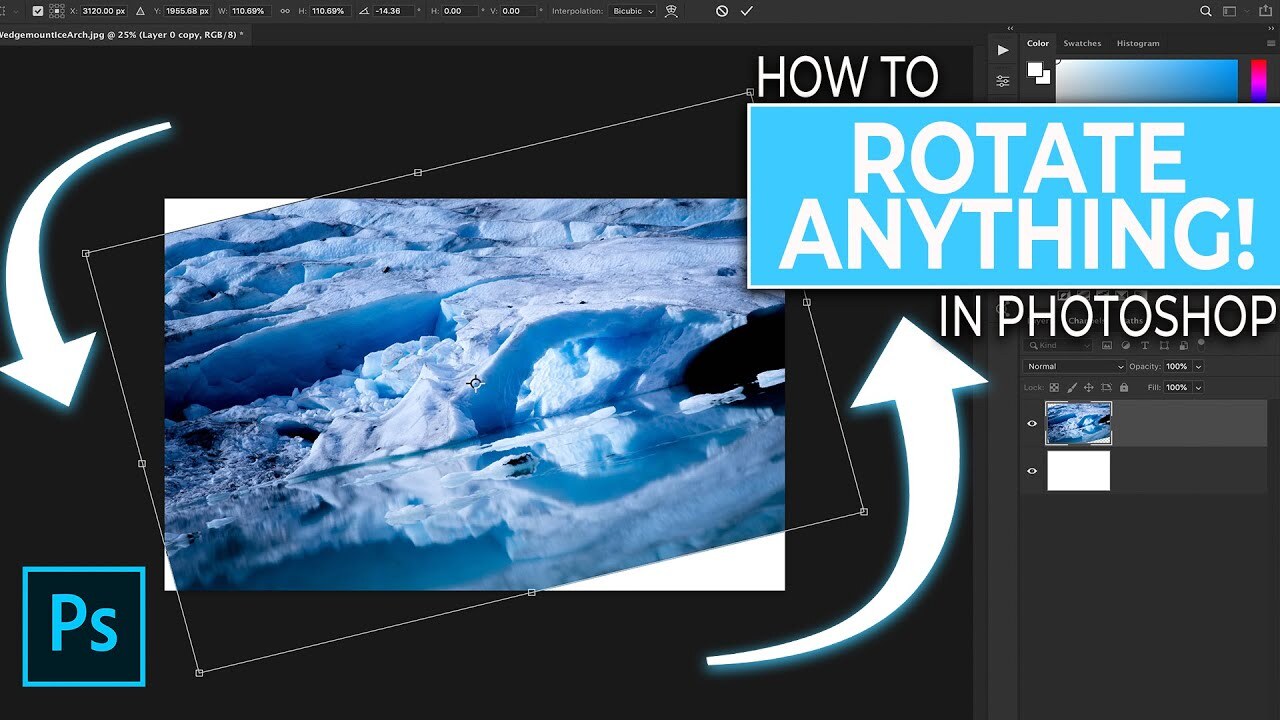Select the ice photo layer thumbnail
Viewport: 1280px width, 720px height.
point(1078,423)
